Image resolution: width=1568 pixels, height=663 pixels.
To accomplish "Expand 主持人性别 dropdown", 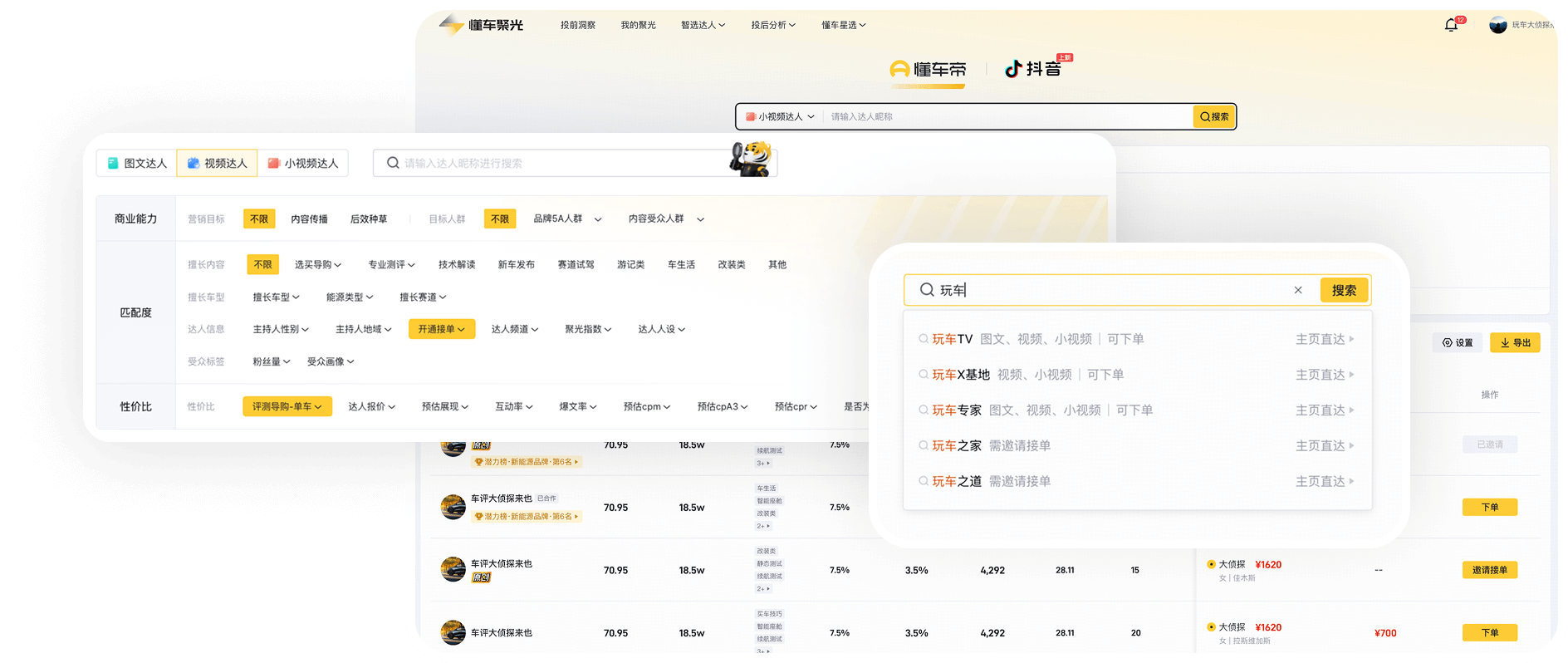I will tap(281, 330).
